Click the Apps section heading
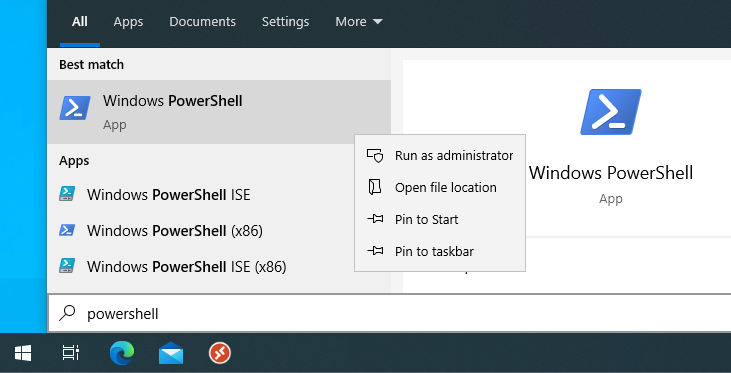This screenshot has height=373, width=731. point(74,161)
